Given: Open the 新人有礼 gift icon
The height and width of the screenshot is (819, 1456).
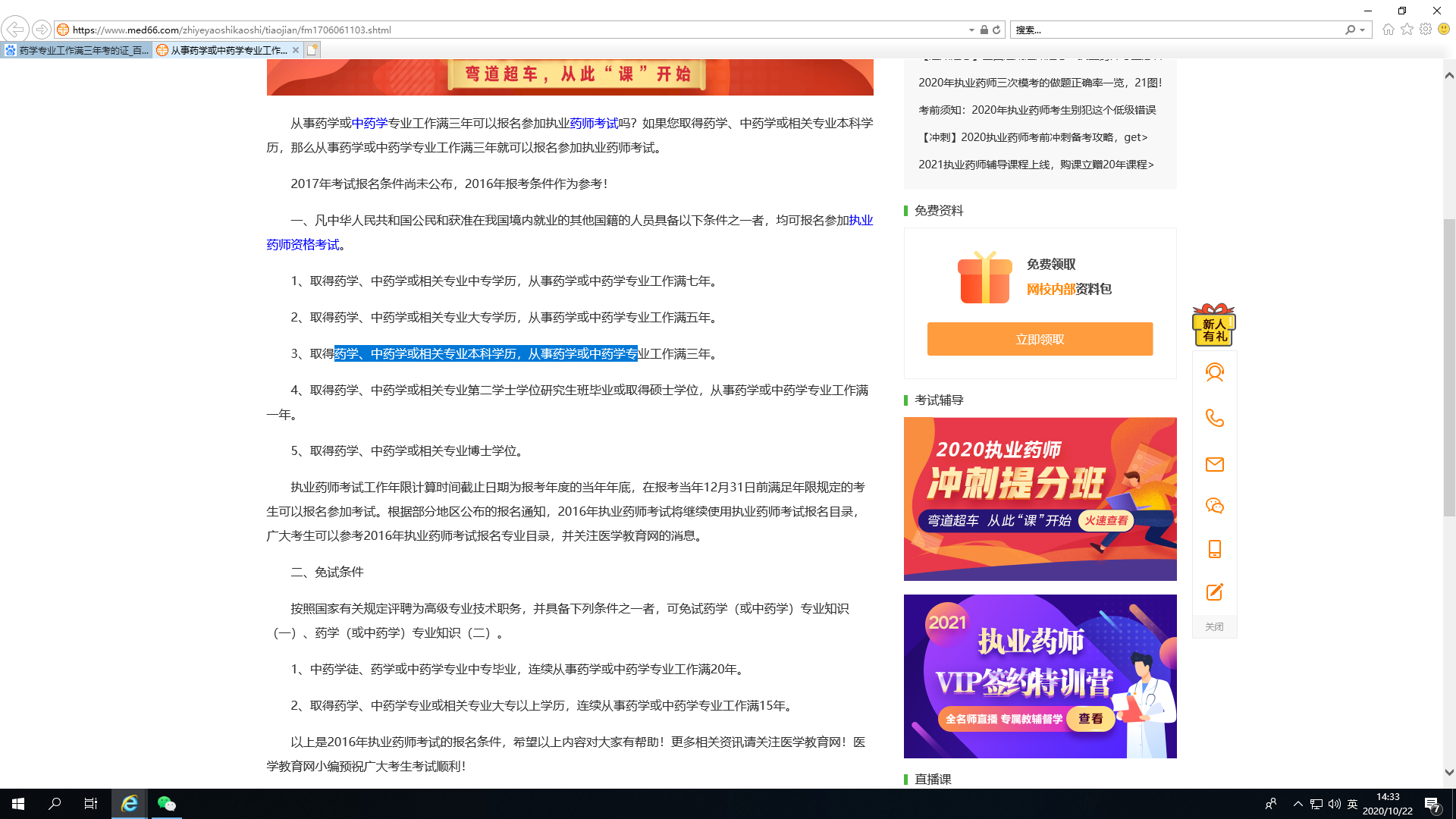Looking at the screenshot, I should [x=1213, y=326].
